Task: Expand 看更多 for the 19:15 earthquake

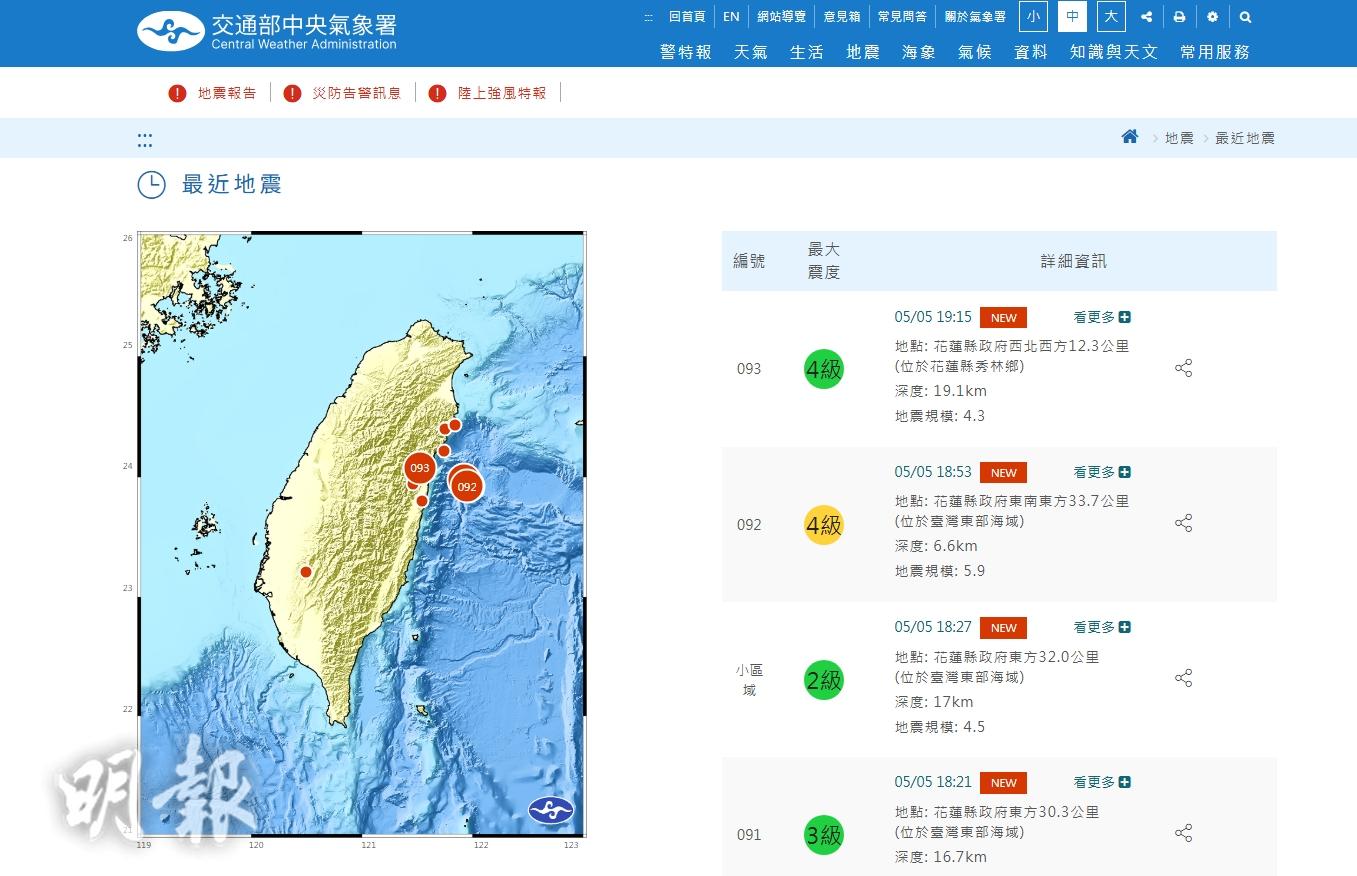Action: [x=1101, y=317]
